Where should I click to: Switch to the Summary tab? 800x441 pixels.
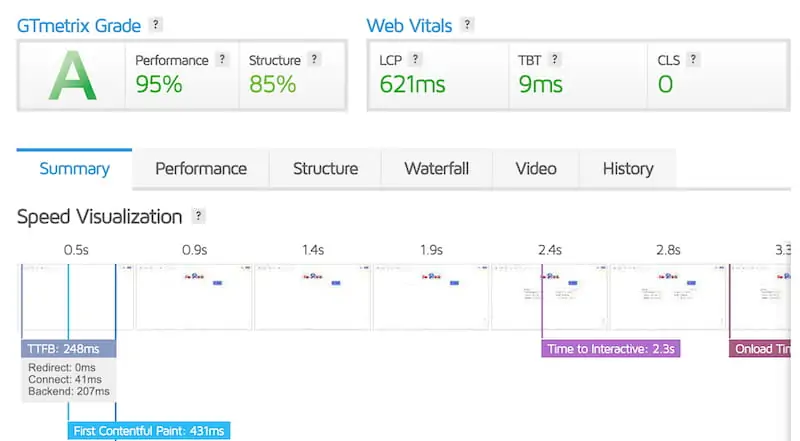click(74, 168)
